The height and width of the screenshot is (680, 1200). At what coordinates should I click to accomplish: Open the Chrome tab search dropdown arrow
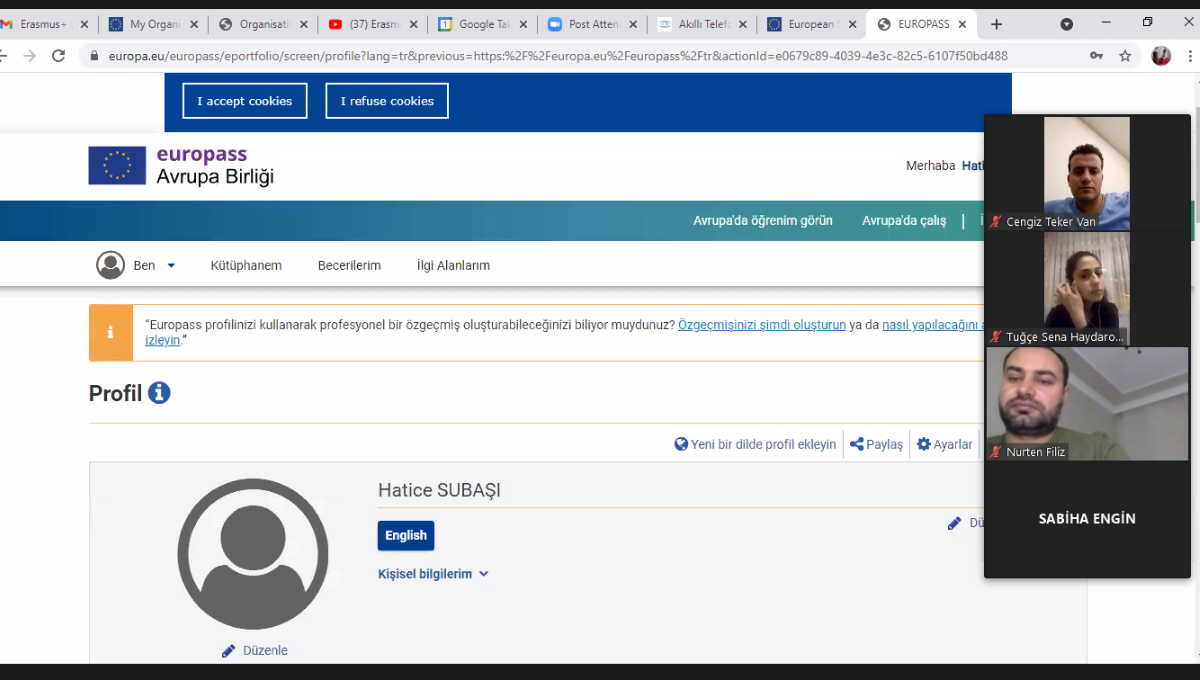point(1066,24)
